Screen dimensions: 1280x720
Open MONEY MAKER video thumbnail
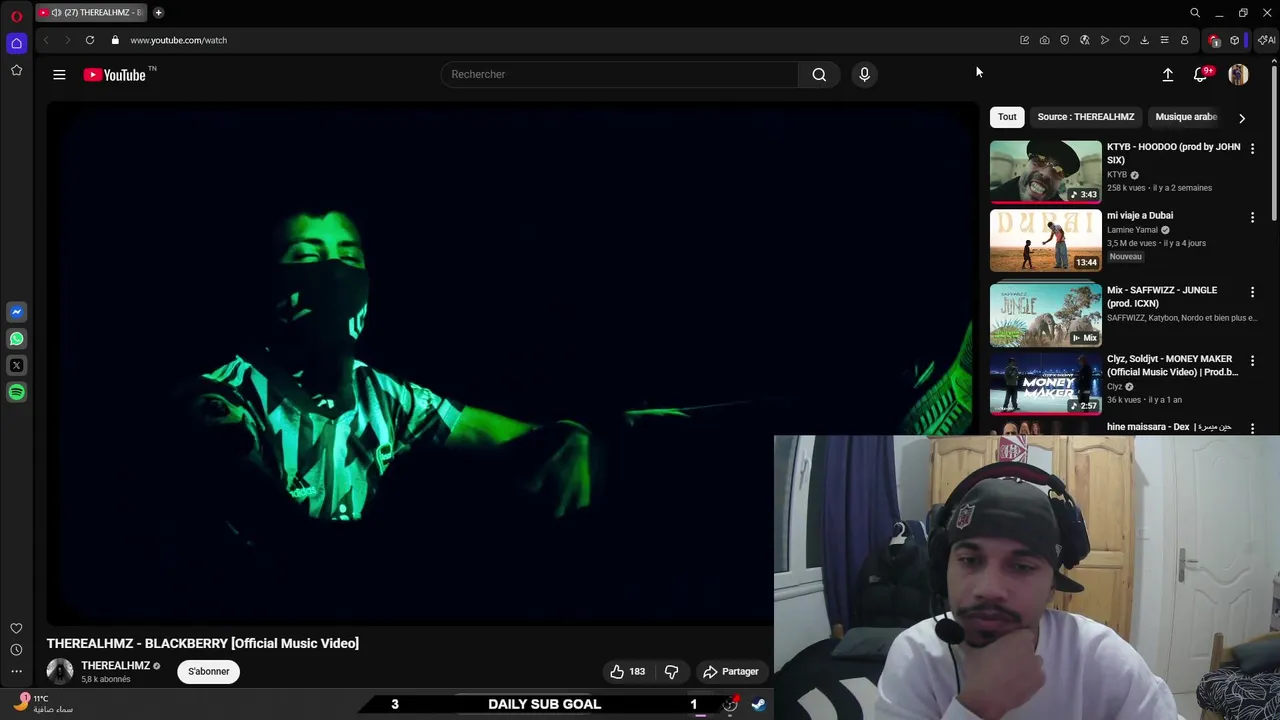coord(1046,383)
